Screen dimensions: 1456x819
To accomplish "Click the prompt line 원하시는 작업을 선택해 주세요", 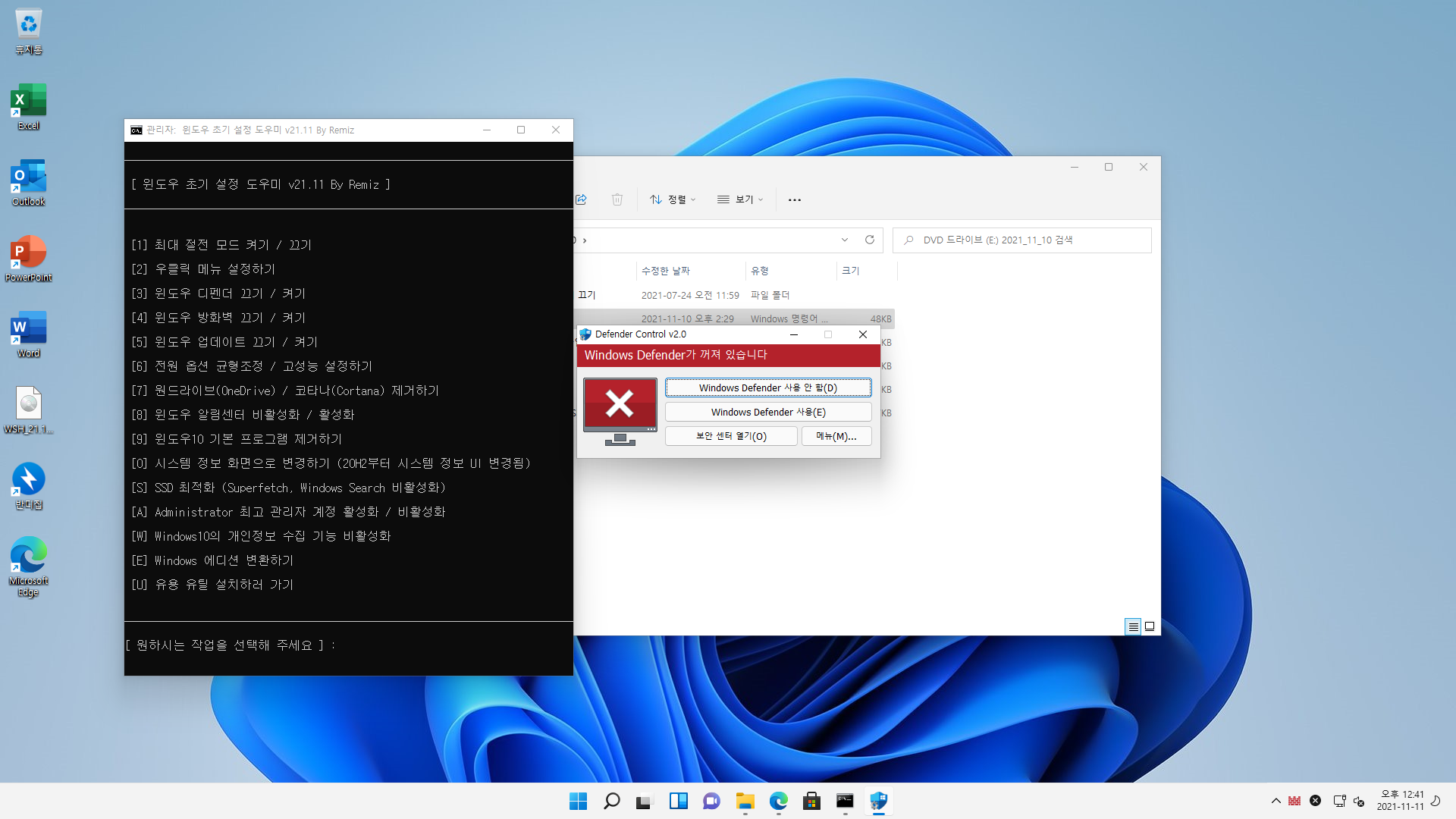I will pos(230,645).
